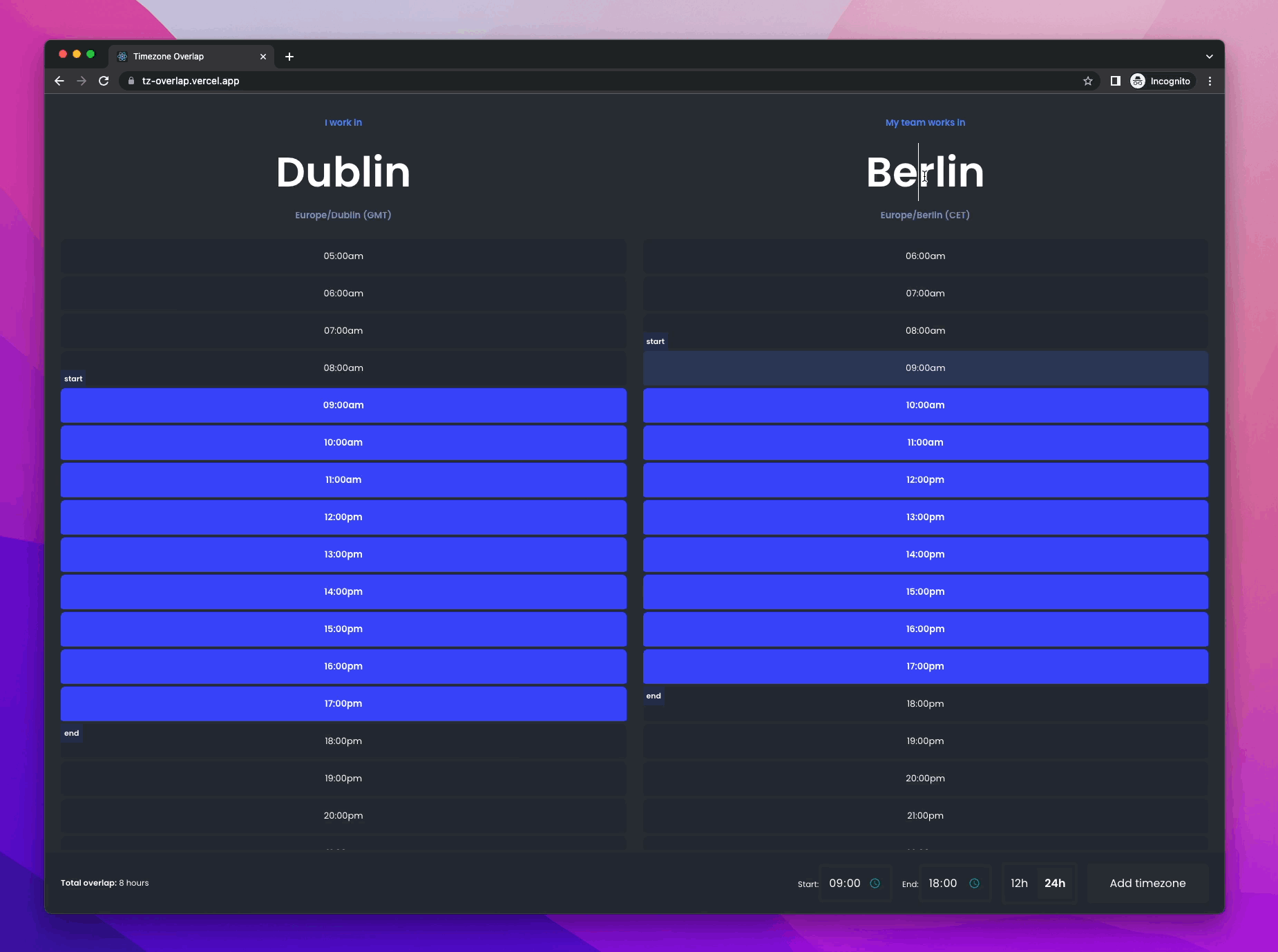Select Dublin's 12:00pm time slot

[x=343, y=517]
